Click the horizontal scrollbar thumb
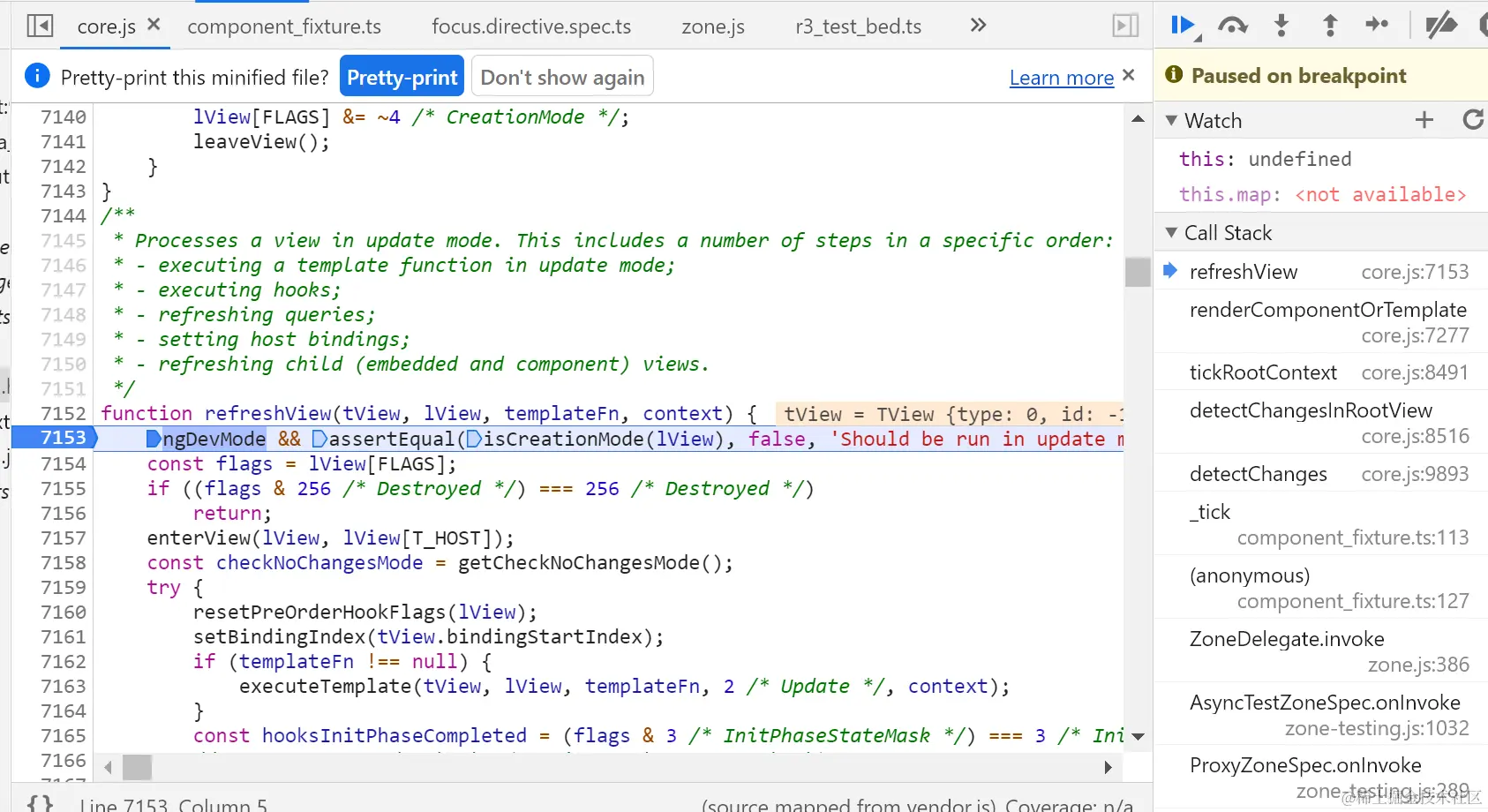 pos(137,767)
